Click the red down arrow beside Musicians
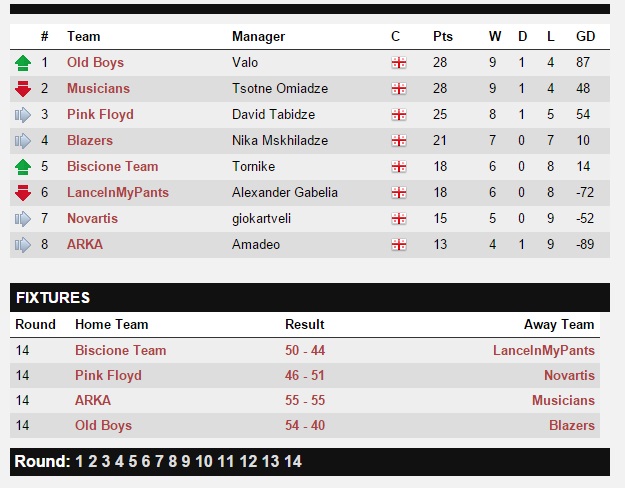 click(x=23, y=89)
